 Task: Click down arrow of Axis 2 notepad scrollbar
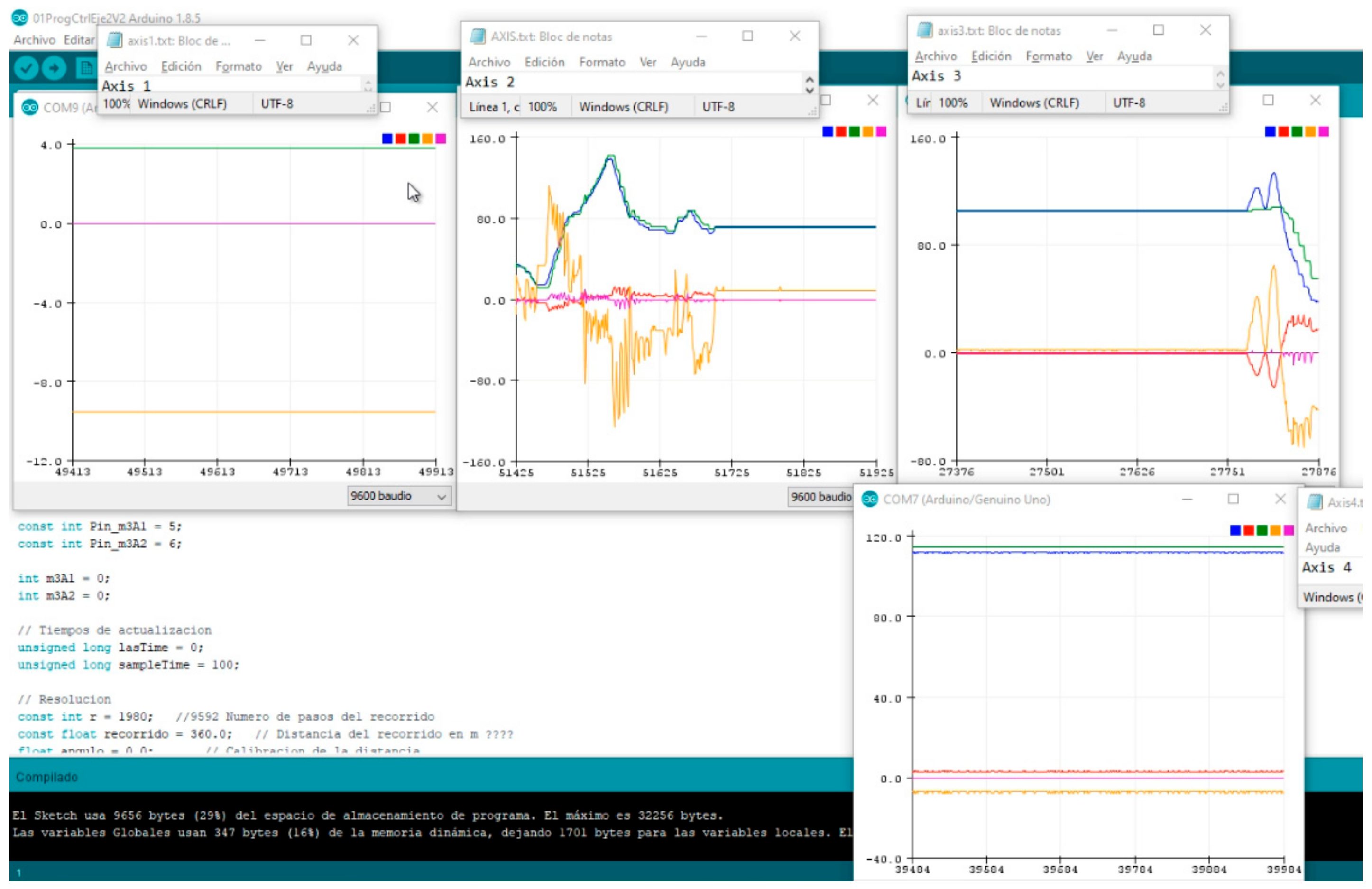point(810,91)
